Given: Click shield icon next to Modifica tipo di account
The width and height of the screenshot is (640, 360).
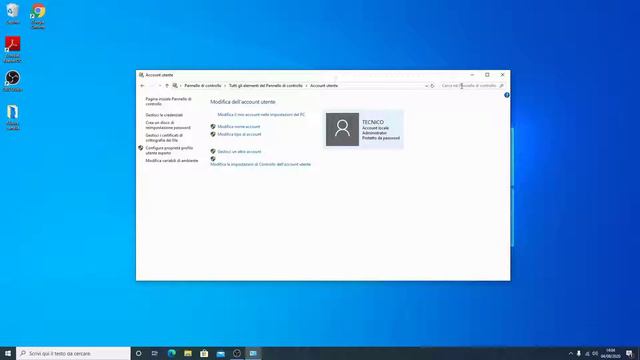Looking at the screenshot, I should [213, 134].
